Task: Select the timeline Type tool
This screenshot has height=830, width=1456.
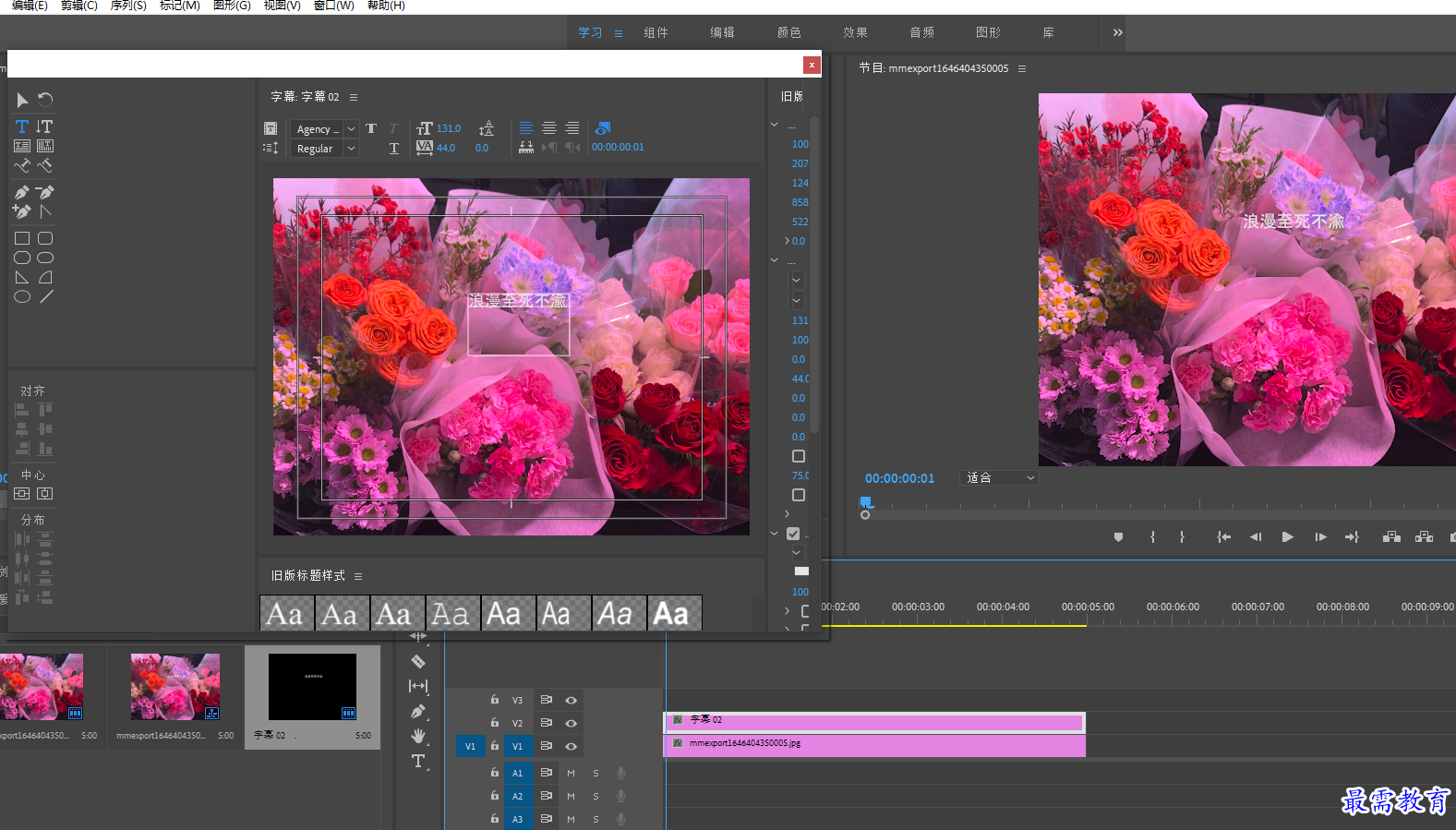Action: click(418, 762)
